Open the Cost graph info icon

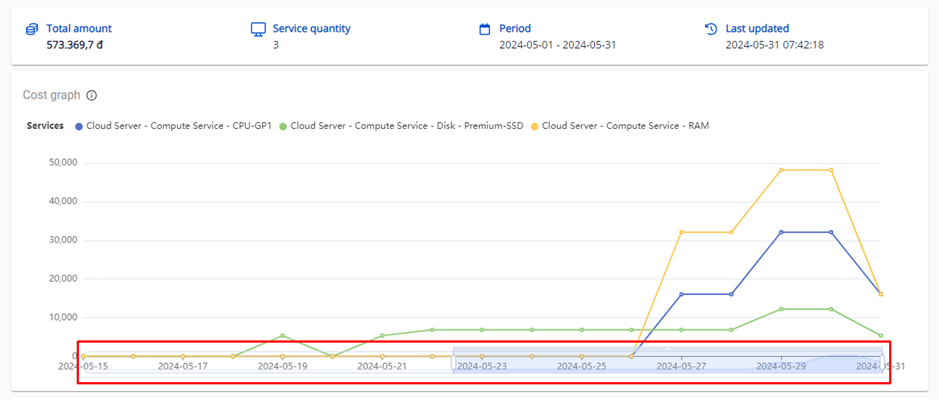[x=91, y=96]
